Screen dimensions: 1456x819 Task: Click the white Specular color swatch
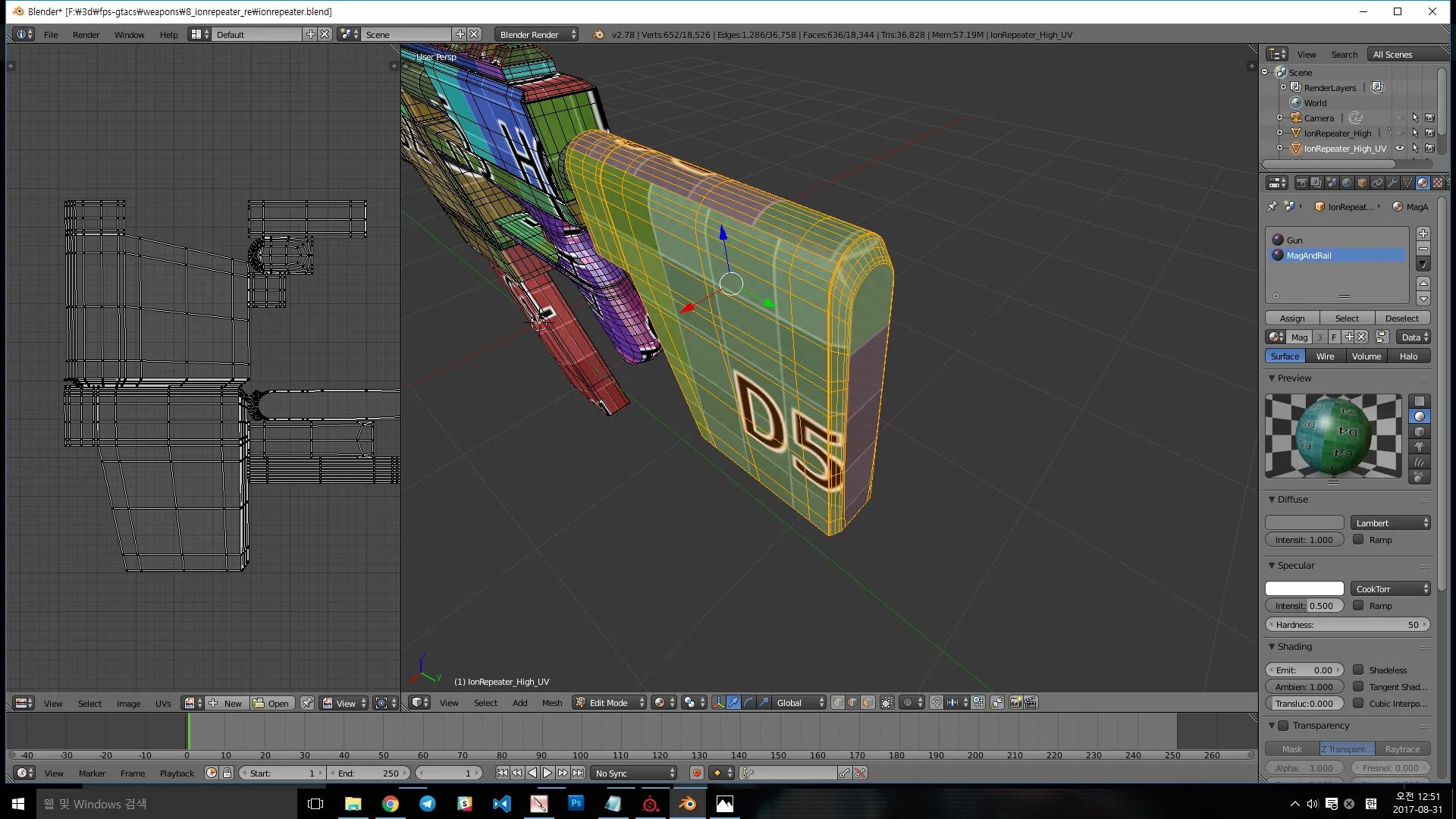pos(1304,588)
